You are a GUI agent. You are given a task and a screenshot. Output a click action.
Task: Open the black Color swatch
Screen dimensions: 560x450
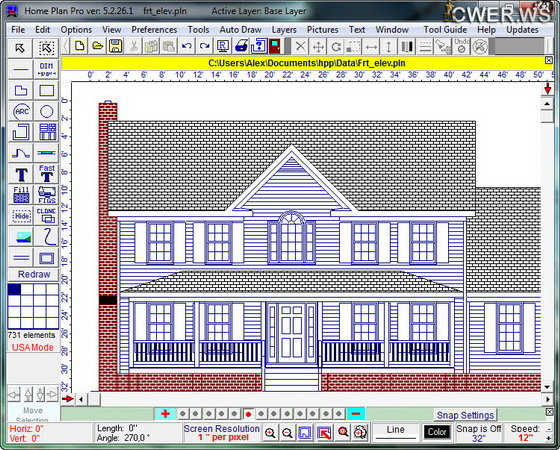point(437,432)
